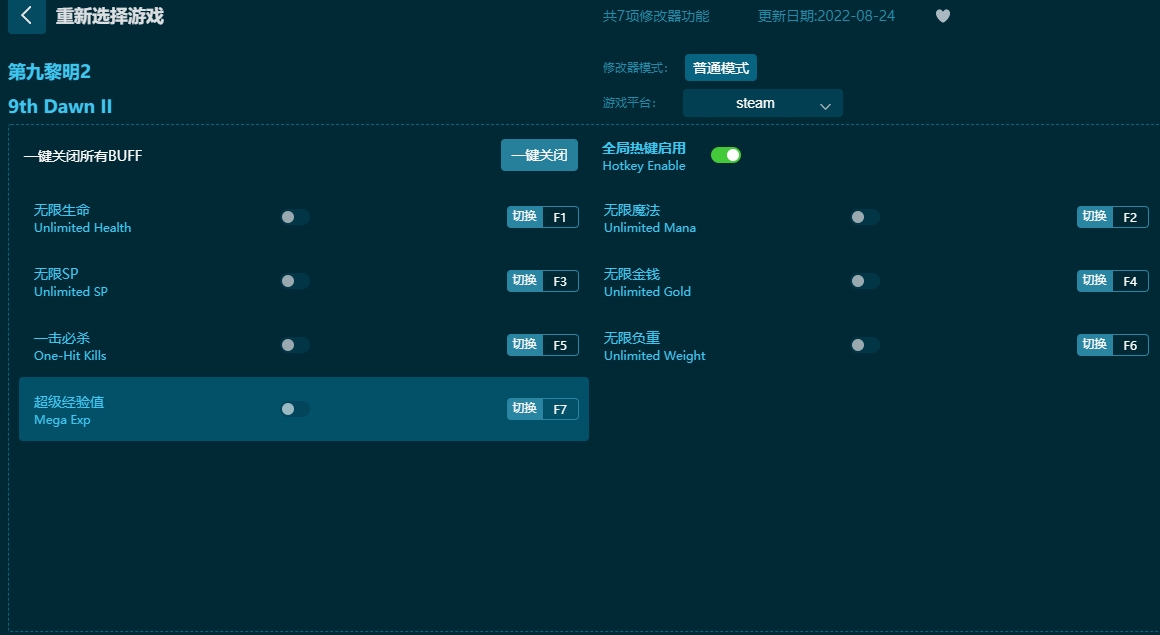
Task: Click the F6 hotkey field
Action: click(x=1130, y=345)
